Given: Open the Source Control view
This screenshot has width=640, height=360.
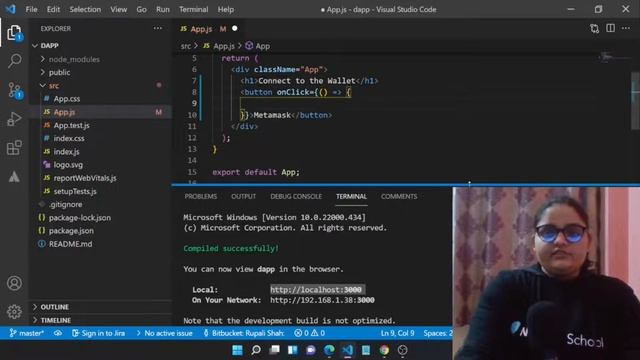Looking at the screenshot, I should 15,90.
